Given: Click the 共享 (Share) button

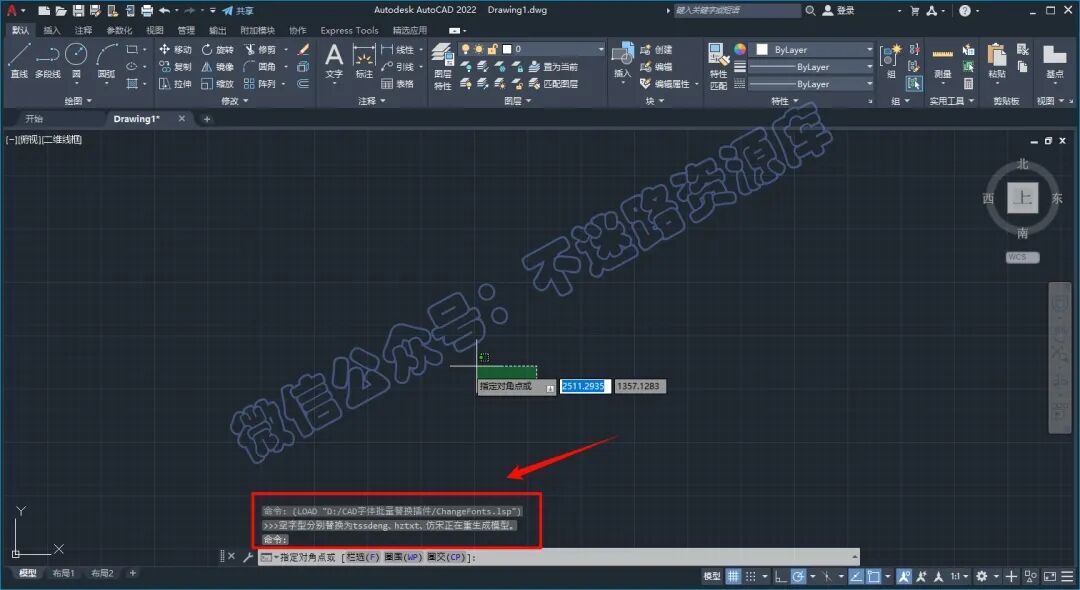Looking at the screenshot, I should point(238,10).
